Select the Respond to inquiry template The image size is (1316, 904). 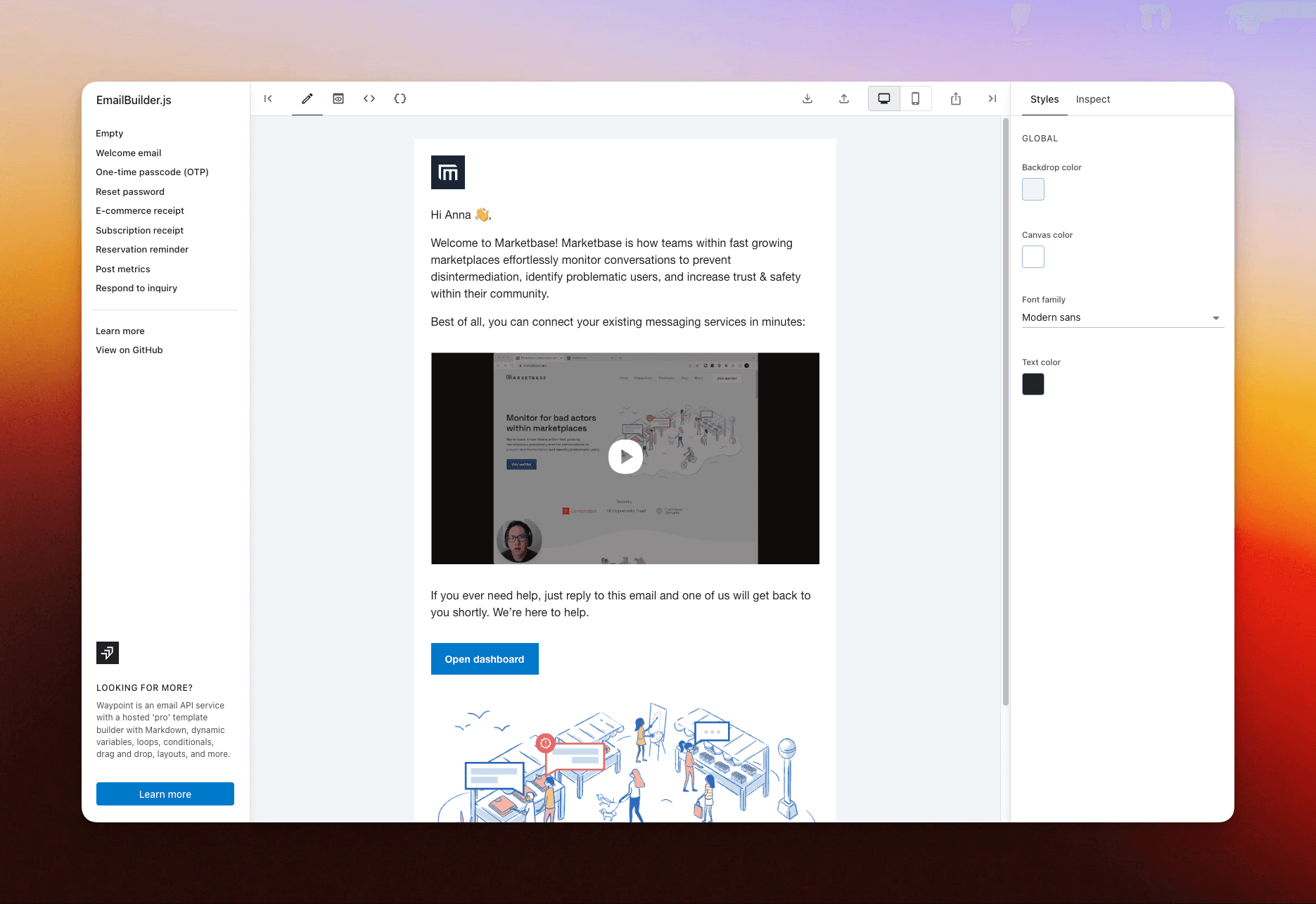click(136, 288)
